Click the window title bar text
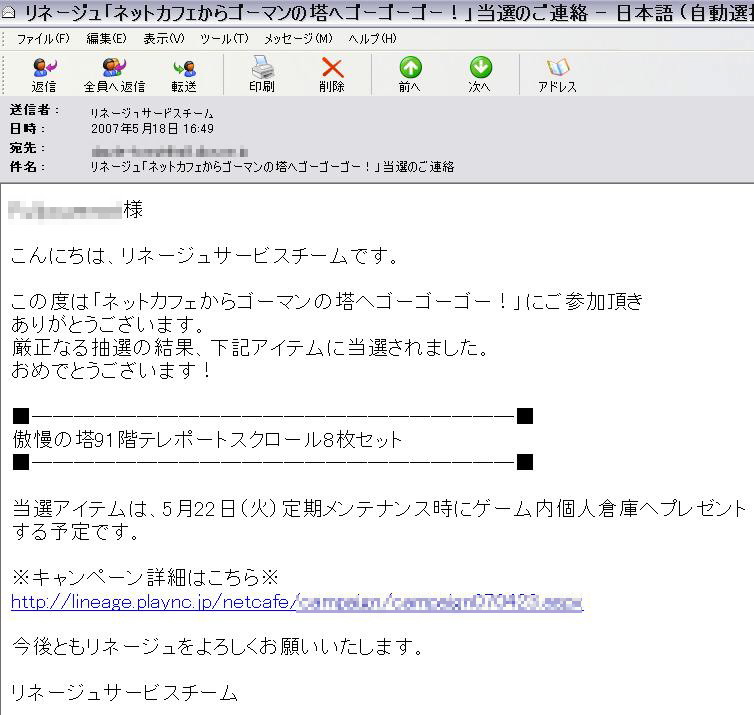 (389, 13)
